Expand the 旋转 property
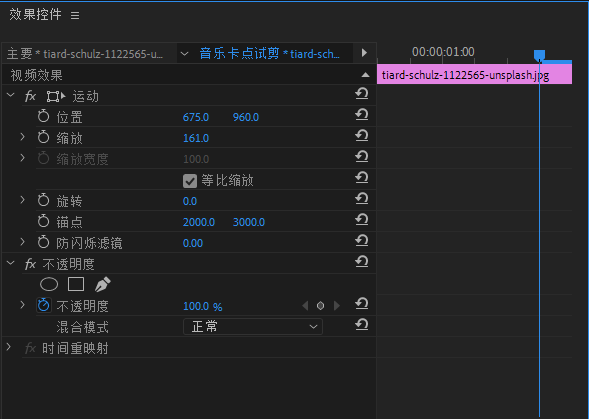The image size is (589, 419). click(x=23, y=200)
